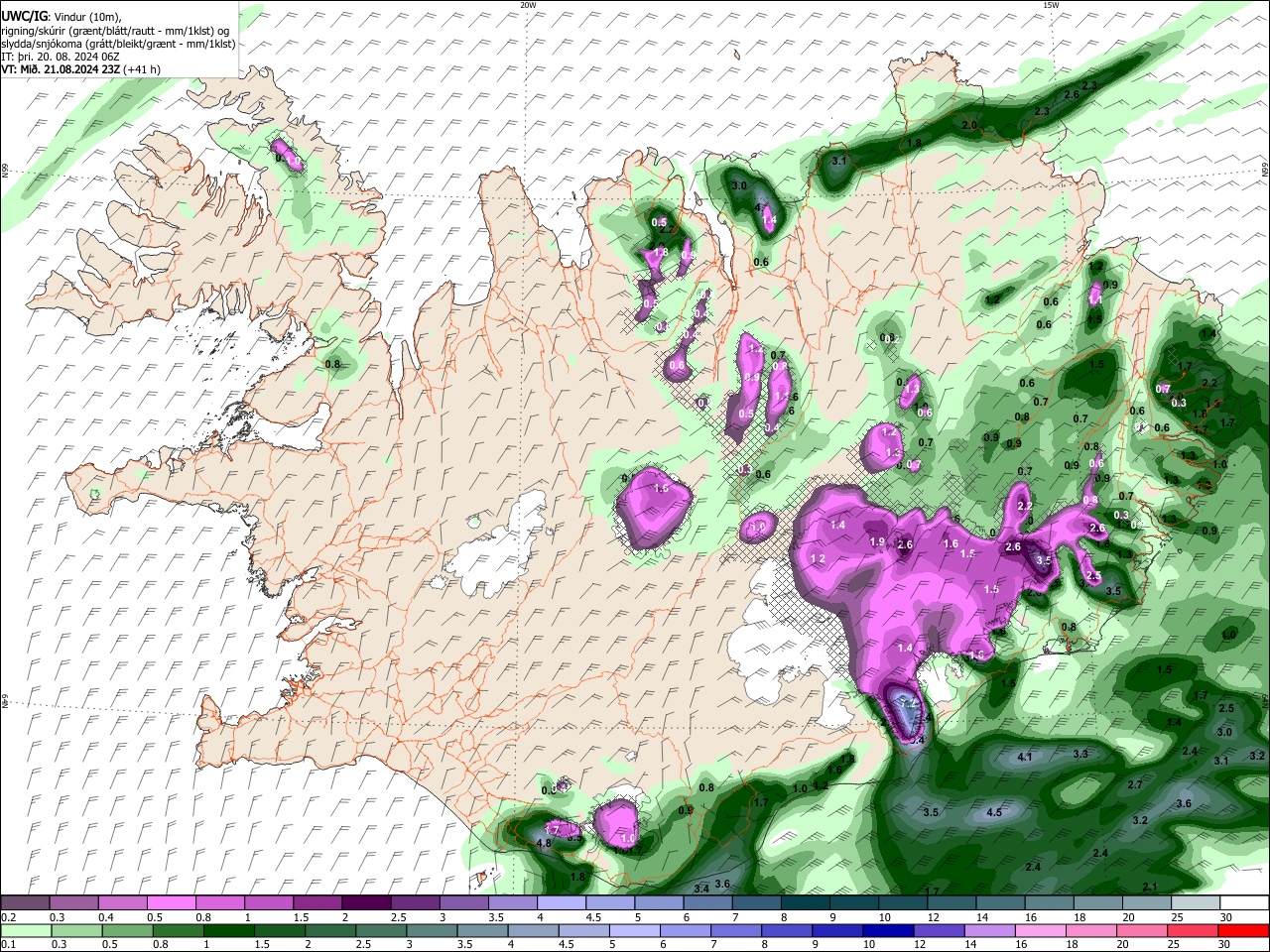Click the '4.8' precipitation value on the map
The image size is (1270, 952).
click(544, 843)
